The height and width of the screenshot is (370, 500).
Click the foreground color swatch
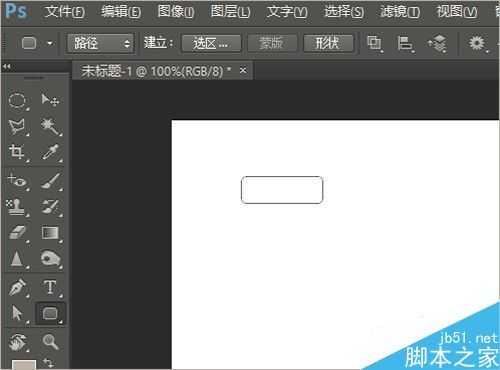(x=24, y=365)
